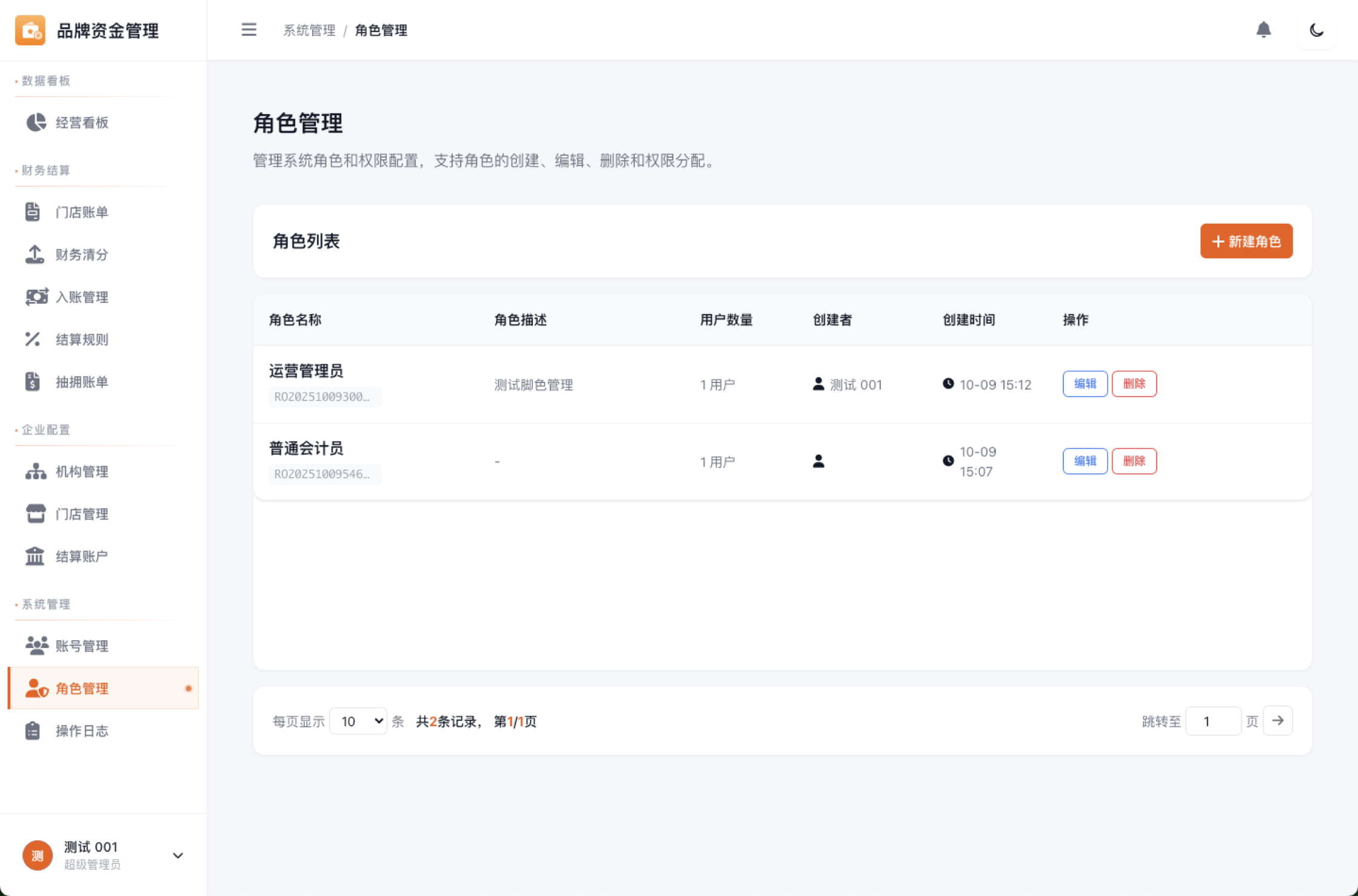Open 机构管理 org chart icon
The width and height of the screenshot is (1358, 896).
coord(36,472)
